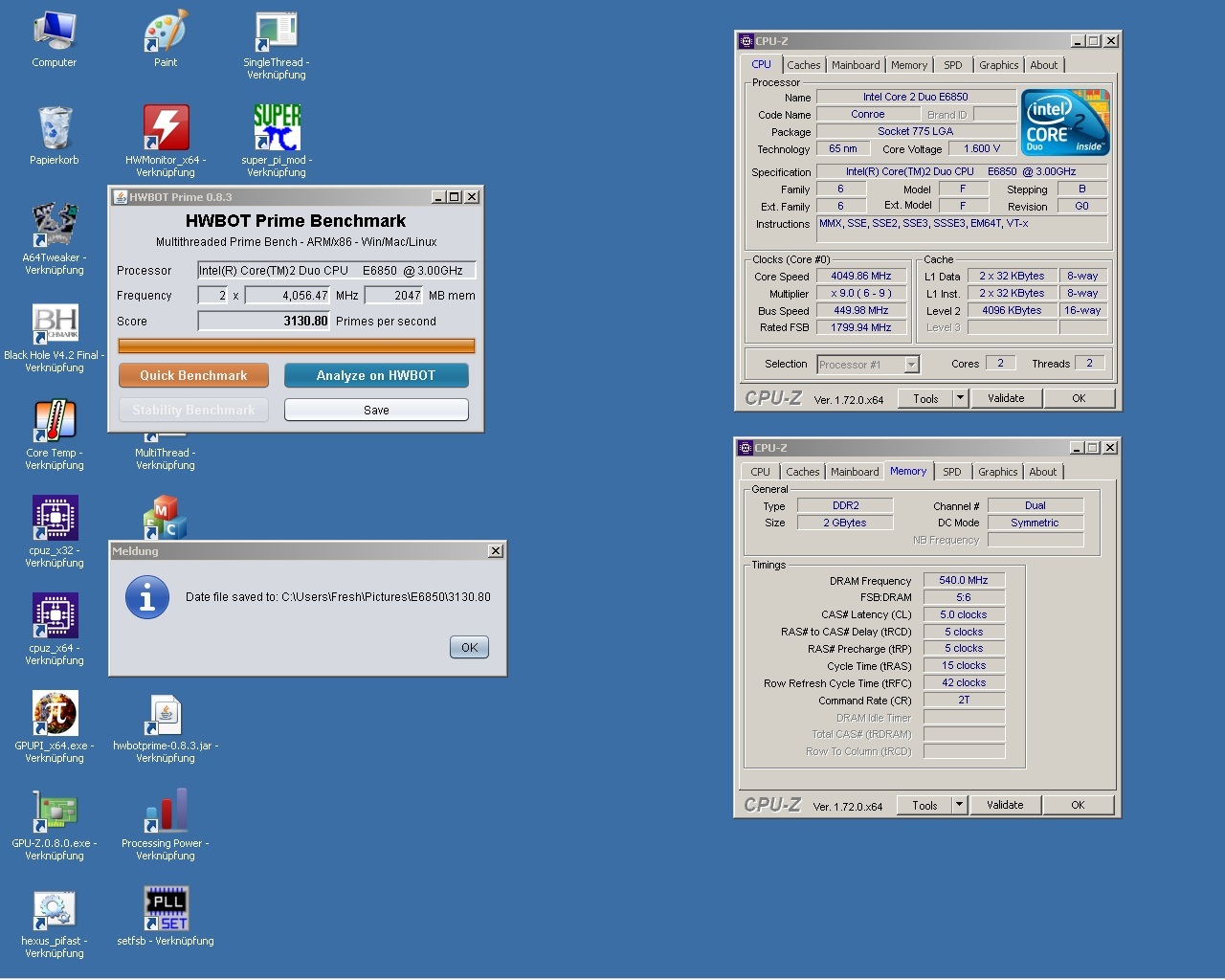
Task: Open Caches tab in bottom CPU-Z
Action: 803,472
